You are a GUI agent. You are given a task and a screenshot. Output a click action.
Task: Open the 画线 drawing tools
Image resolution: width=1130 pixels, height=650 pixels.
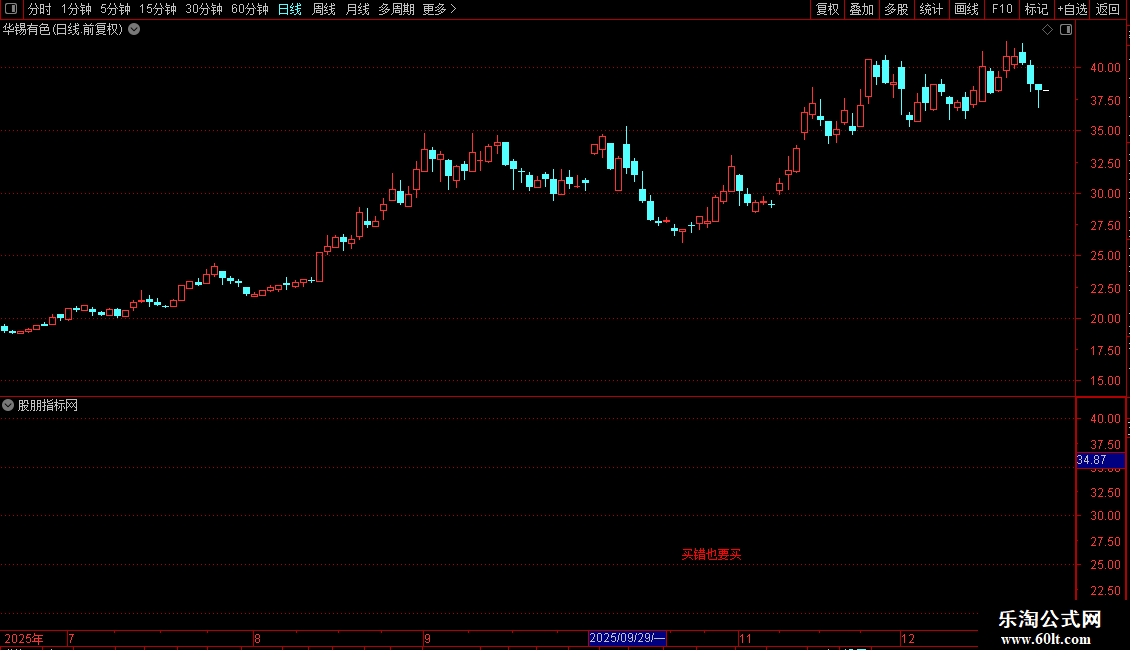click(x=966, y=9)
